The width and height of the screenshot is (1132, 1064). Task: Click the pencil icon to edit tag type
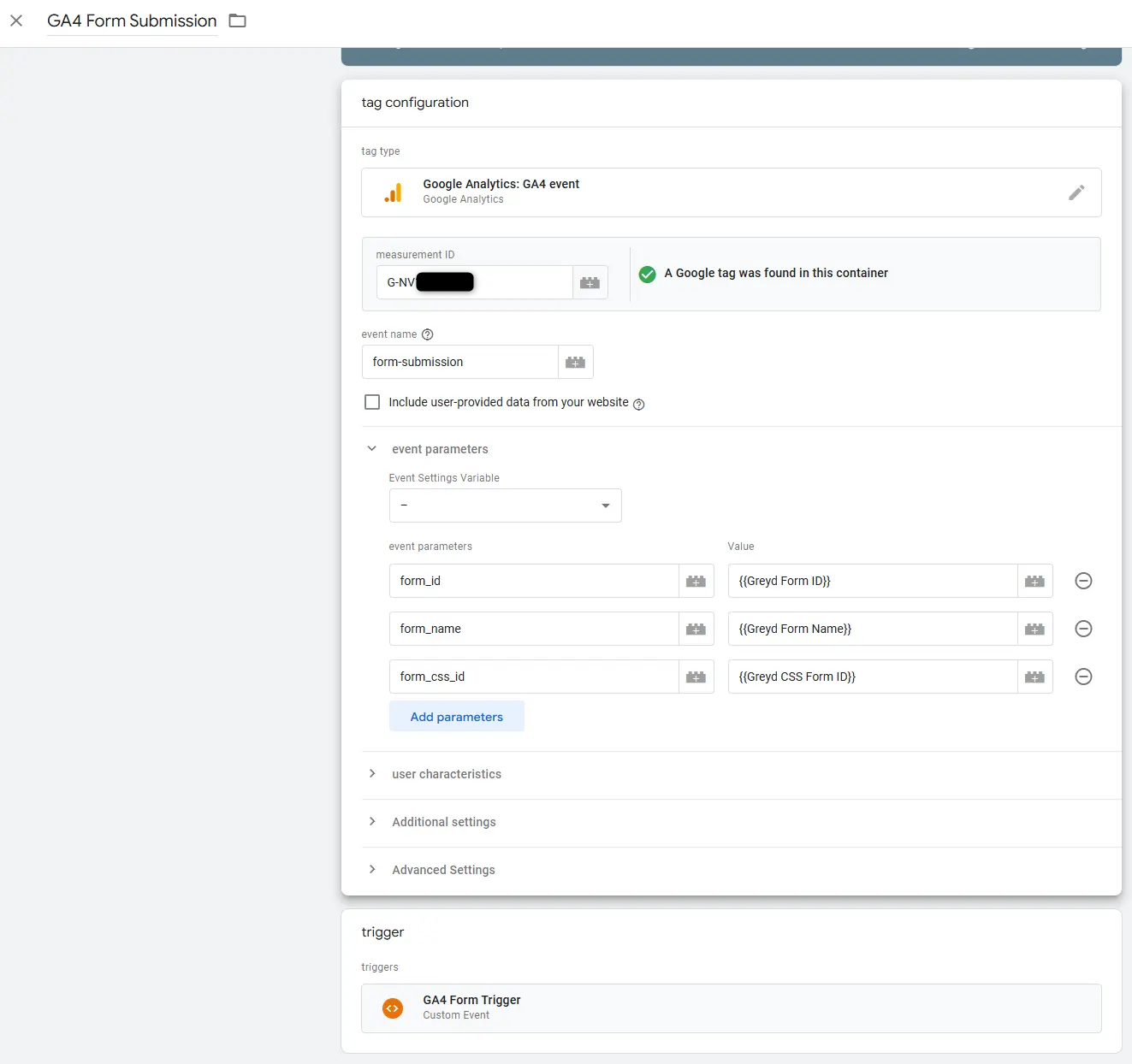(1076, 192)
